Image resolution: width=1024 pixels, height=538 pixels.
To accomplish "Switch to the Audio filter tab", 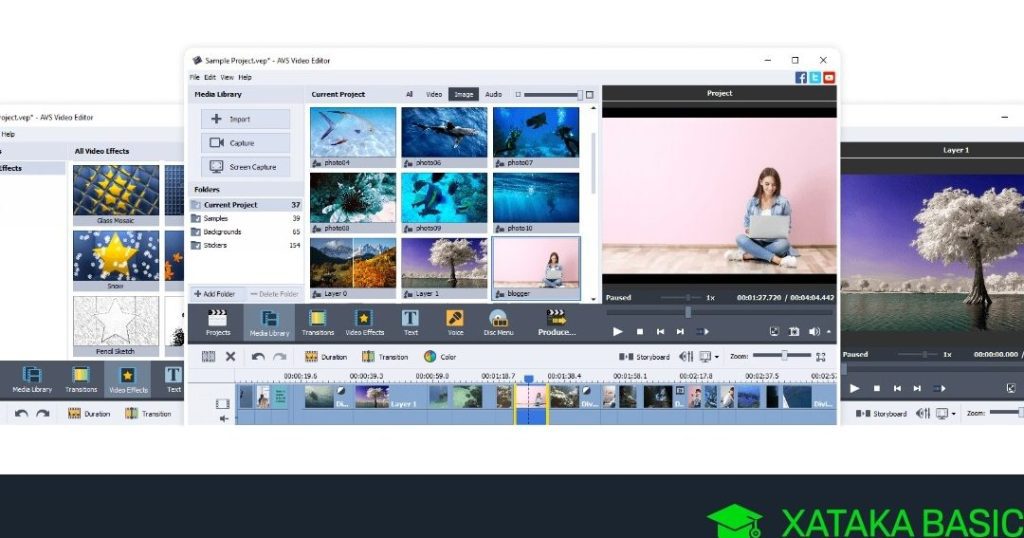I will pyautogui.click(x=493, y=94).
